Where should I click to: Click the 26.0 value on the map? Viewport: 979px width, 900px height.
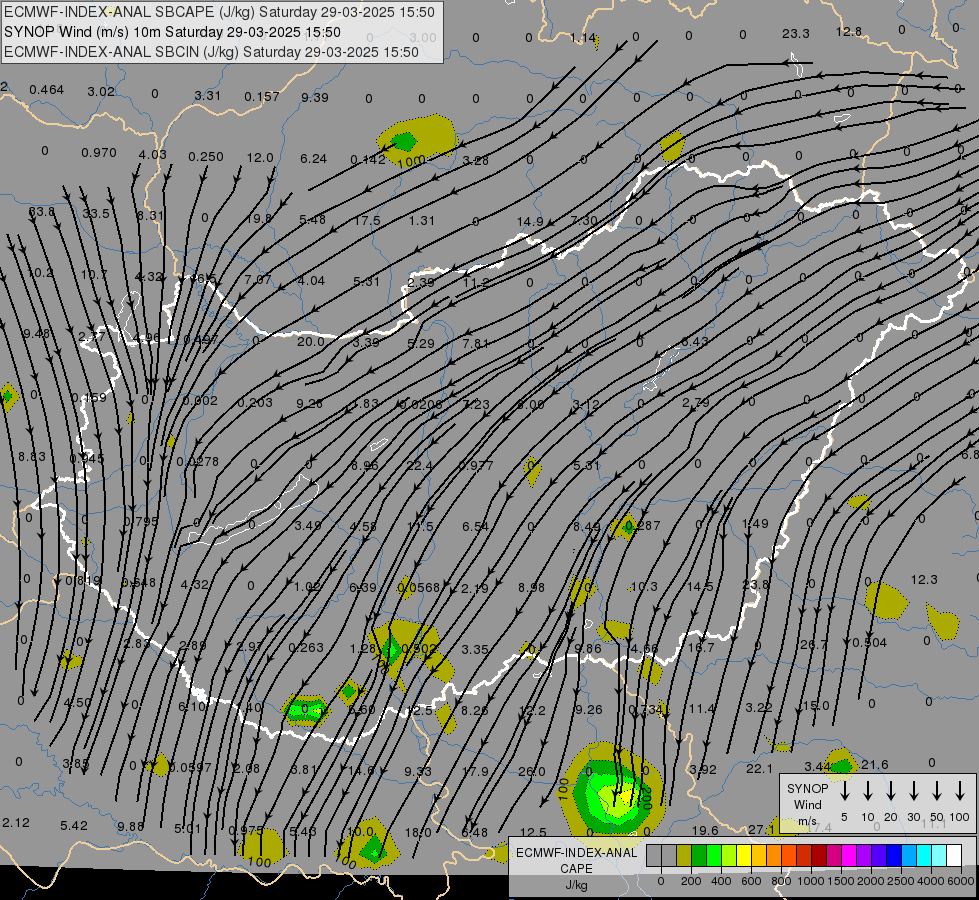(531, 771)
